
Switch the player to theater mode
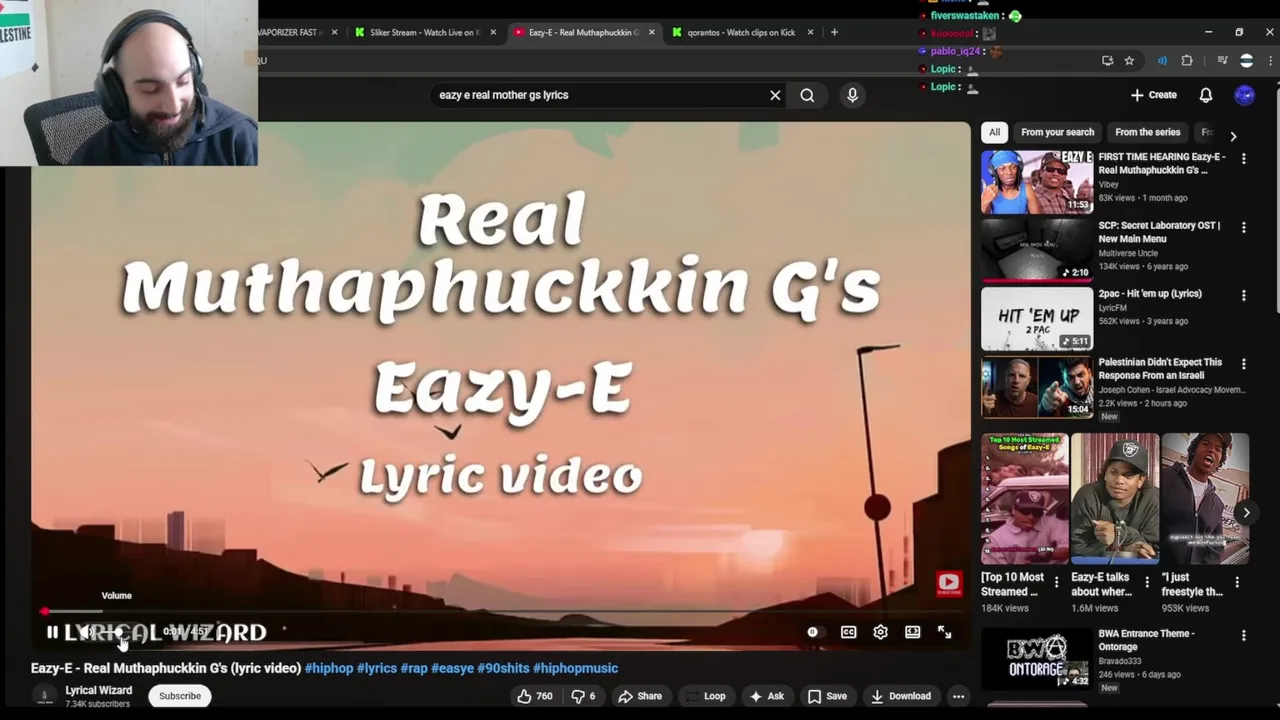pos(912,632)
